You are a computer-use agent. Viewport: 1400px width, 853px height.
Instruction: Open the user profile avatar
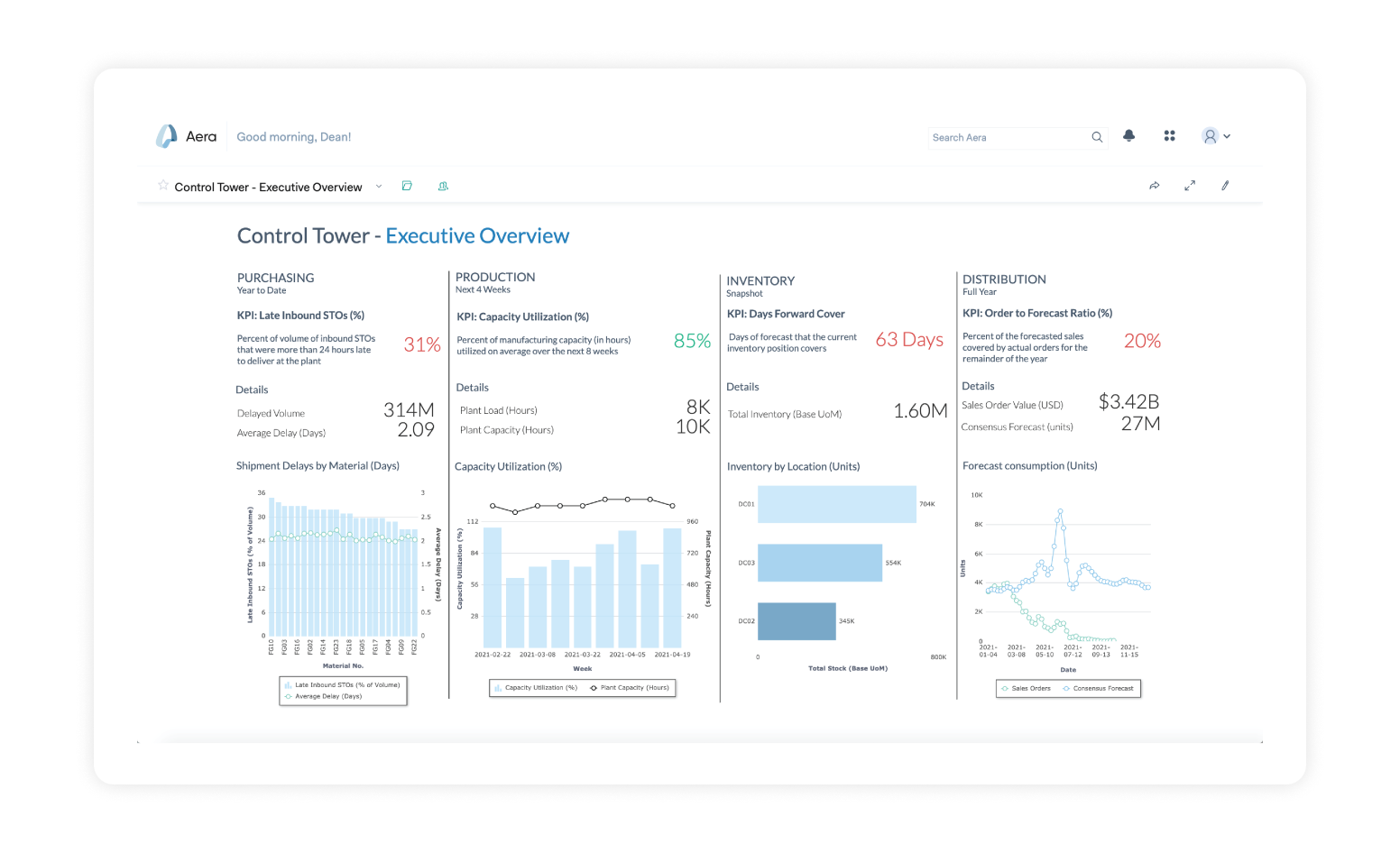click(x=1210, y=136)
